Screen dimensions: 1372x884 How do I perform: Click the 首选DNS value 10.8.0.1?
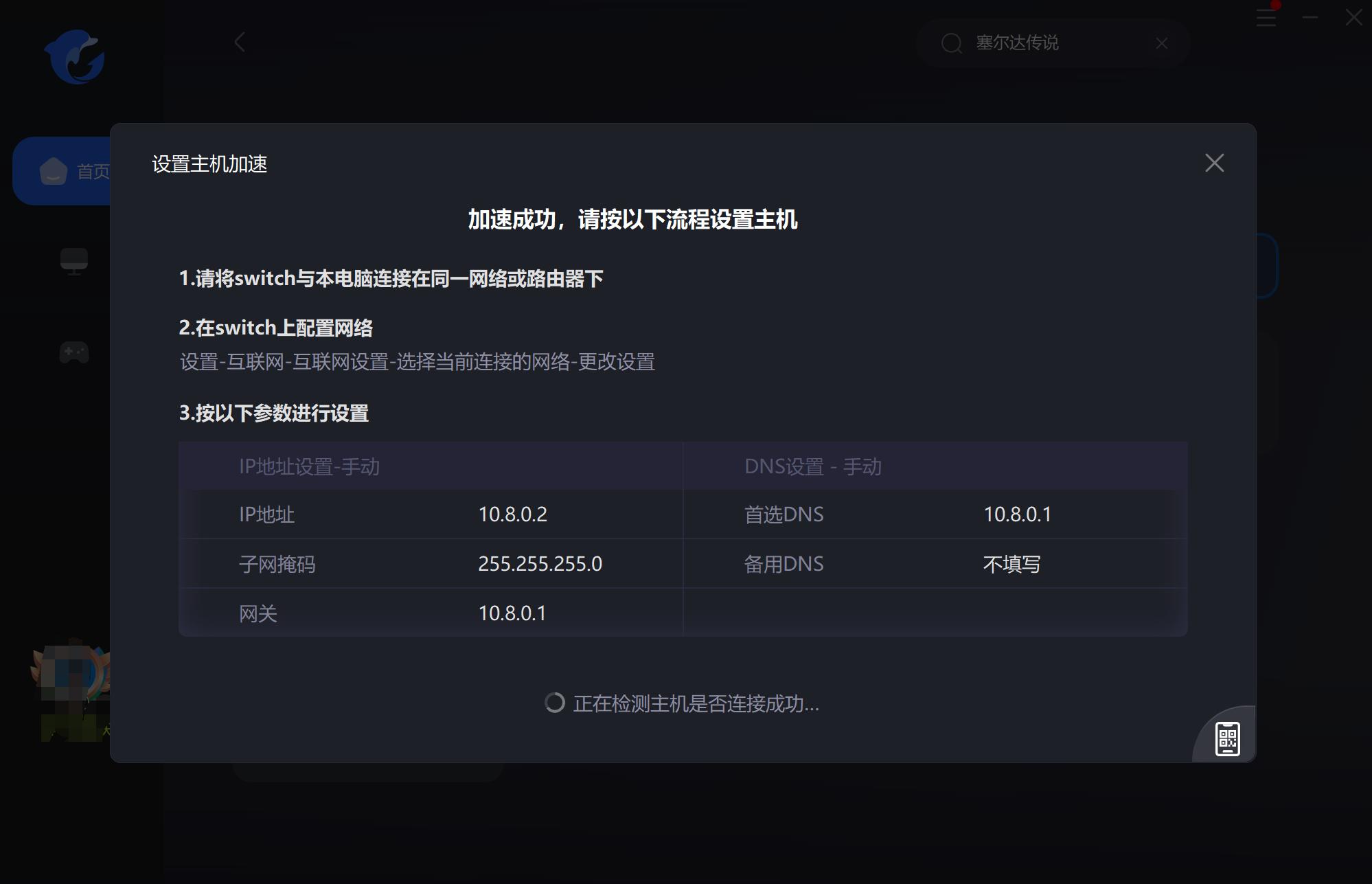pyautogui.click(x=1019, y=514)
